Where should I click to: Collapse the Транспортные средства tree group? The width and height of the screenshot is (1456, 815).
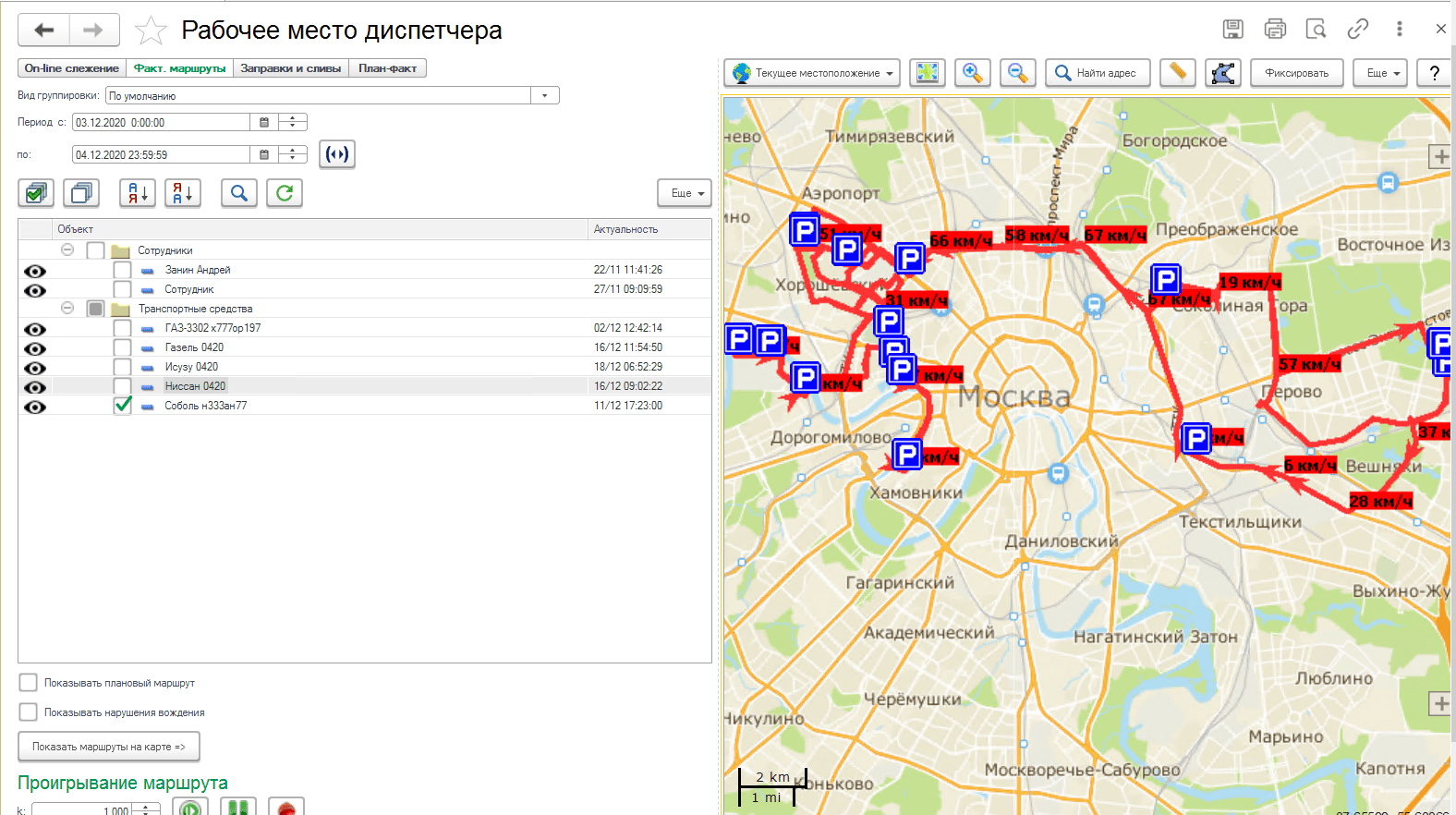[x=67, y=309]
